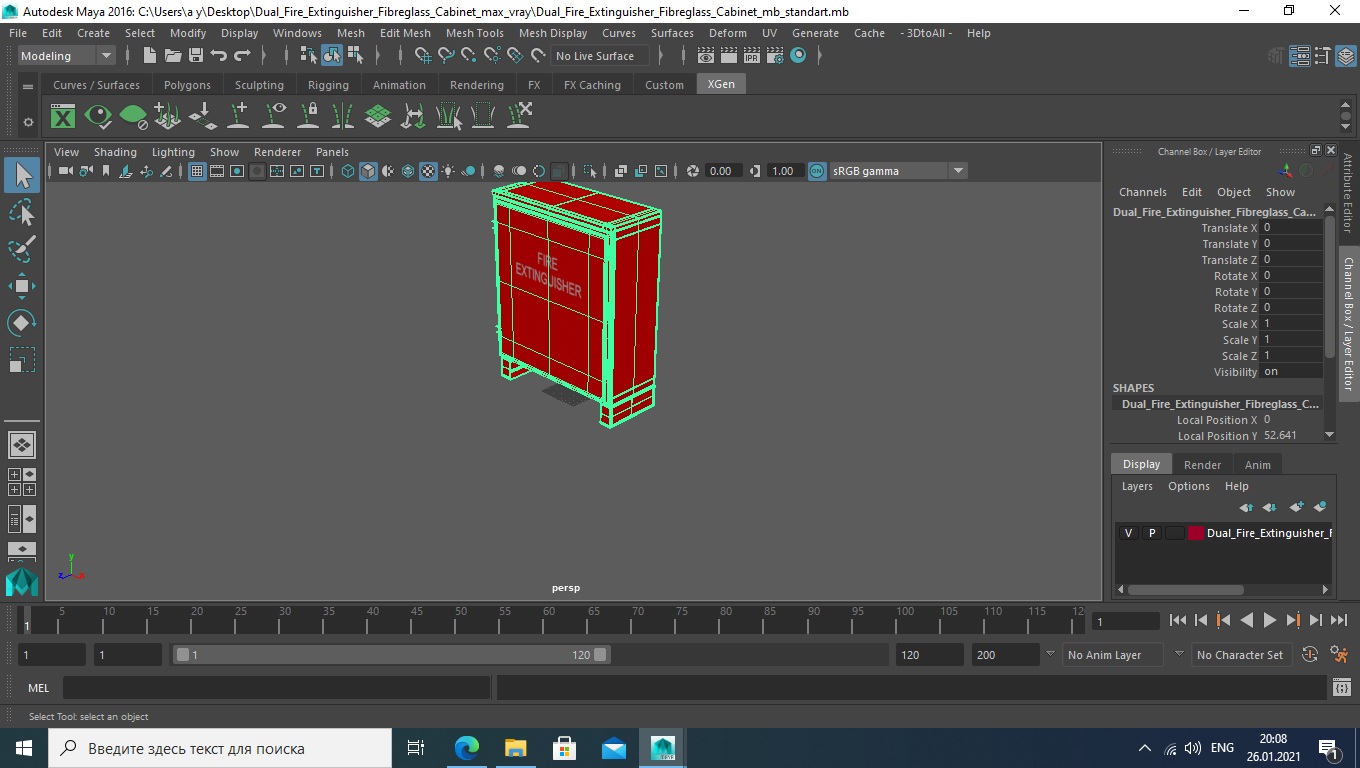
Task: Create new scene icon
Action: click(149, 56)
